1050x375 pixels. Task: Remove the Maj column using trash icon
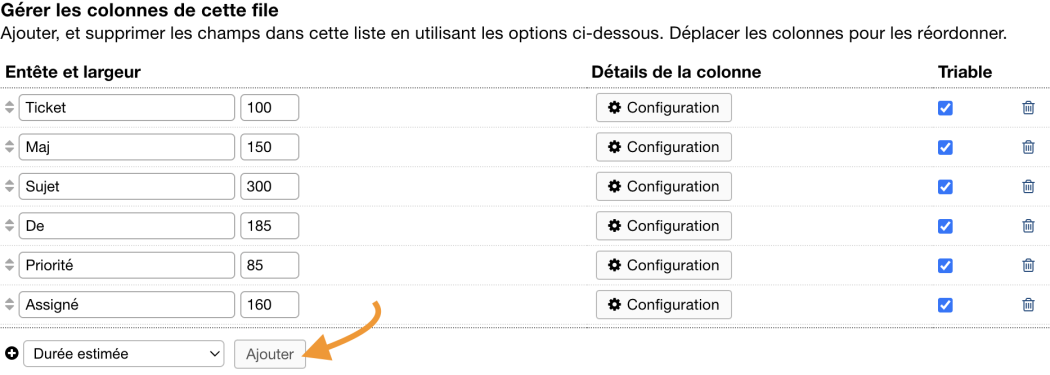click(1028, 147)
